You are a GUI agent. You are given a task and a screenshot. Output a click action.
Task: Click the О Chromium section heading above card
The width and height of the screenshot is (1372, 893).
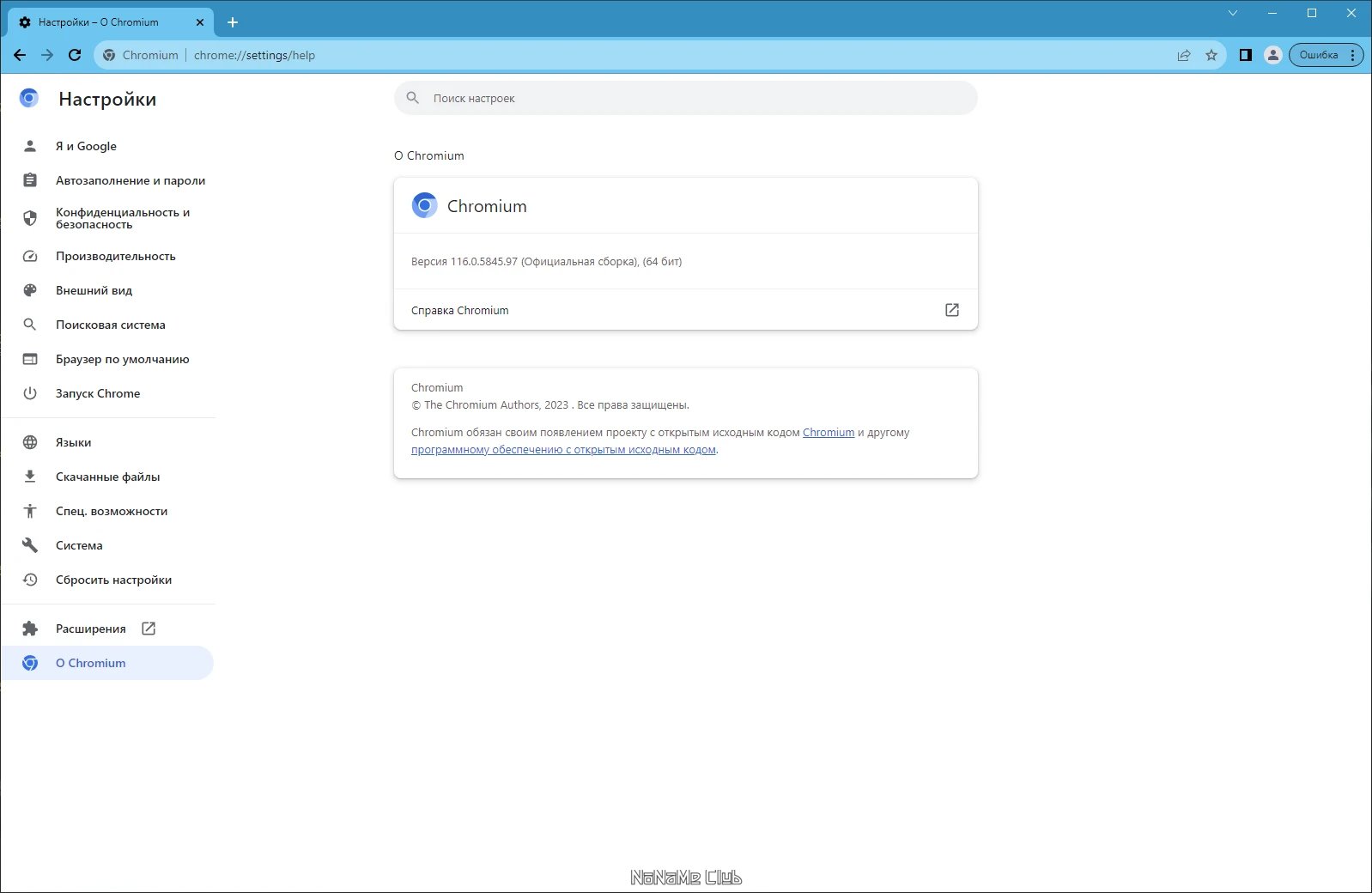coord(429,155)
